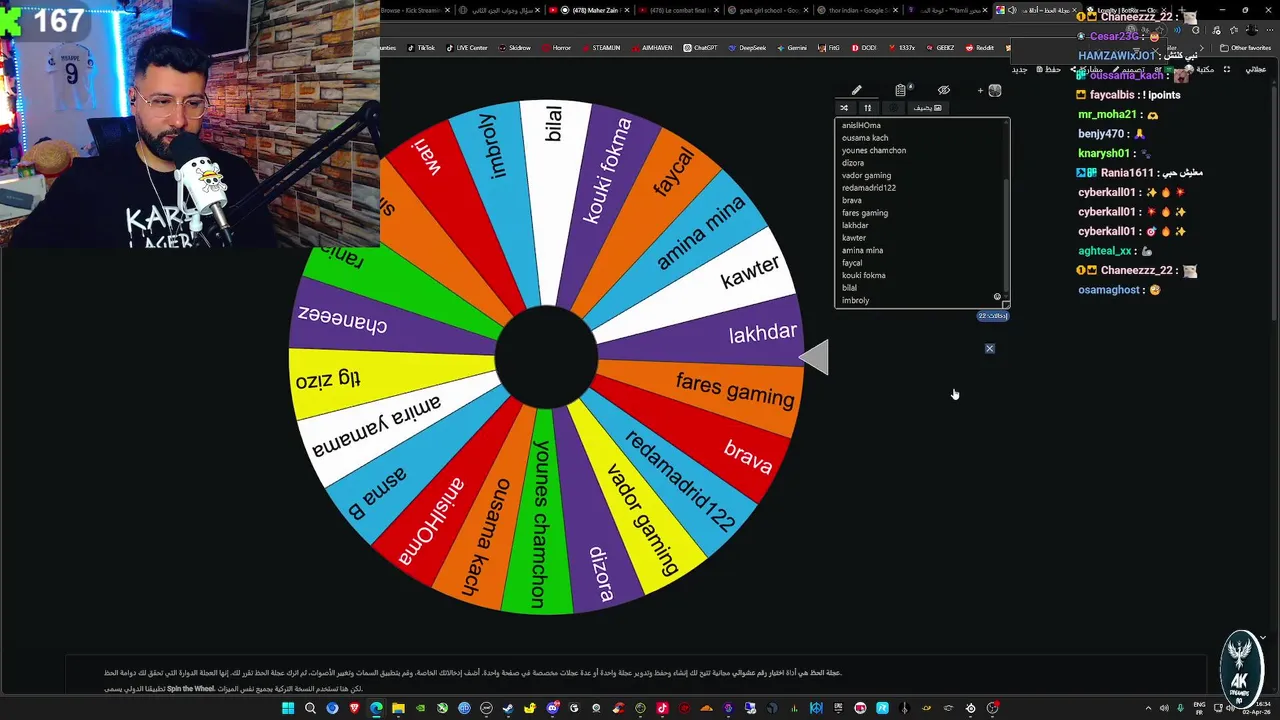
Task: Select 'kouki fokma' in entries list
Action: (x=864, y=275)
